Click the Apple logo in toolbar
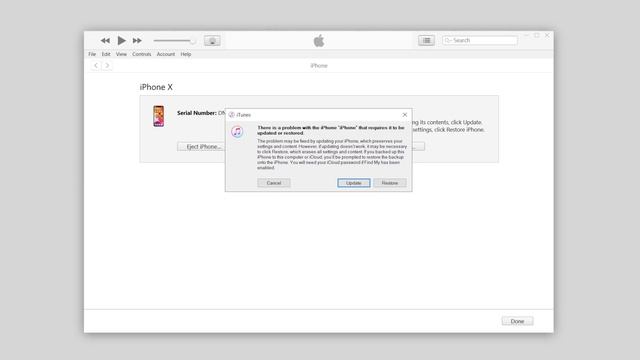640x360 pixels. 319,40
